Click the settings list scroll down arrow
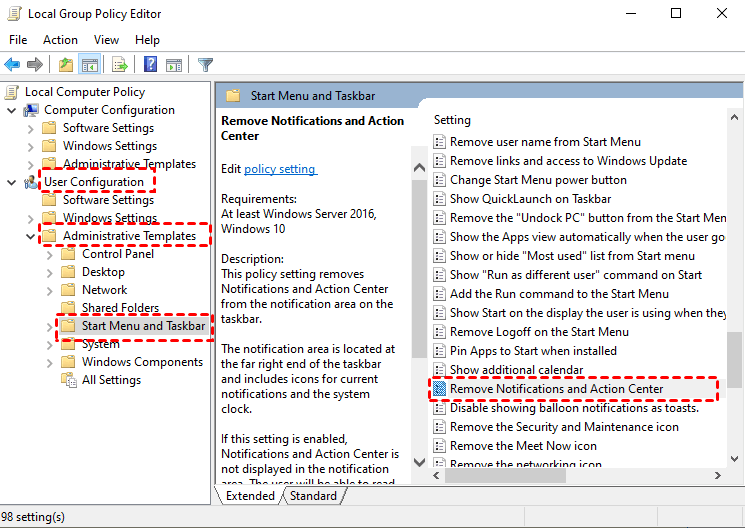The image size is (745, 528). click(734, 459)
